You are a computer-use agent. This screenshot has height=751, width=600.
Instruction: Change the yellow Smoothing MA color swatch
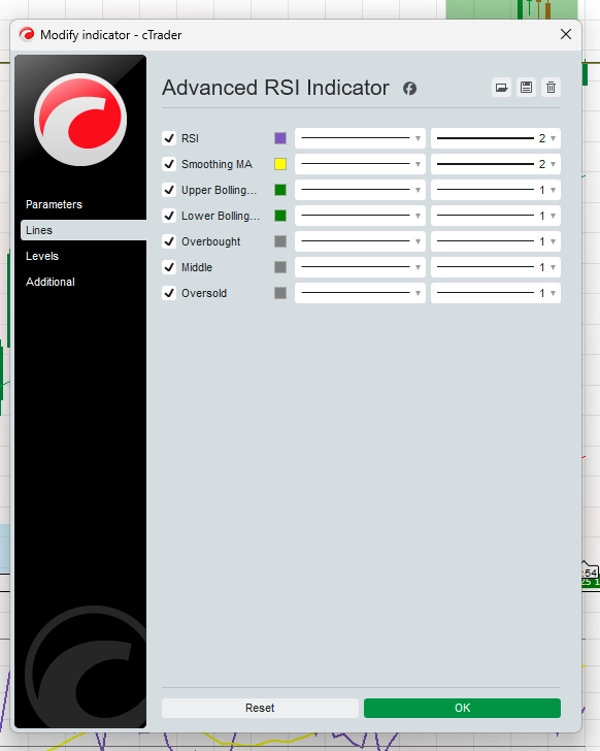(x=281, y=164)
